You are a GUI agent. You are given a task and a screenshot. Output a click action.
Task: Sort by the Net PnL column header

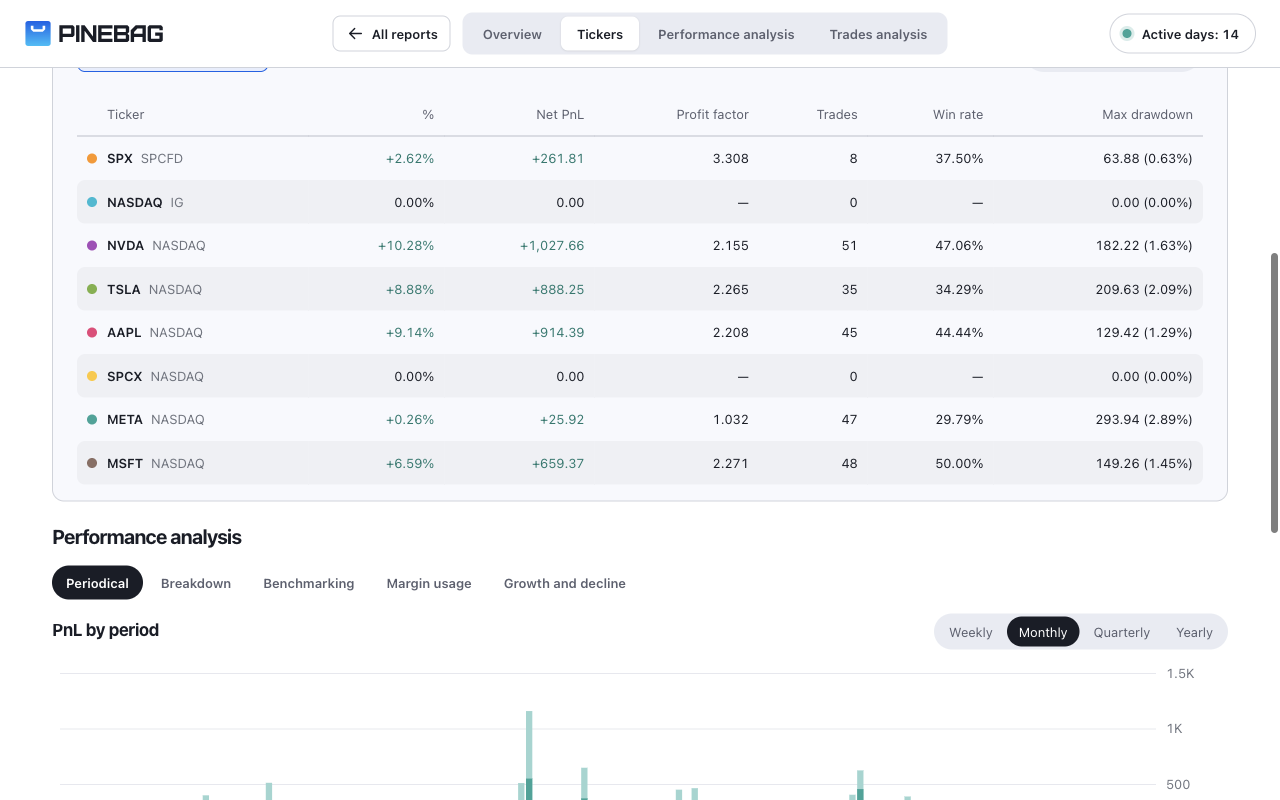(x=560, y=114)
